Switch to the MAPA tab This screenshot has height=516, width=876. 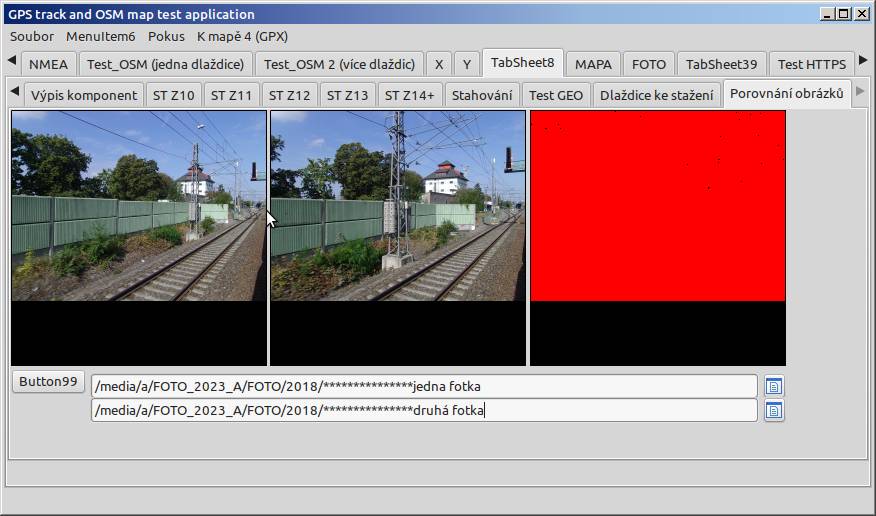tap(593, 64)
